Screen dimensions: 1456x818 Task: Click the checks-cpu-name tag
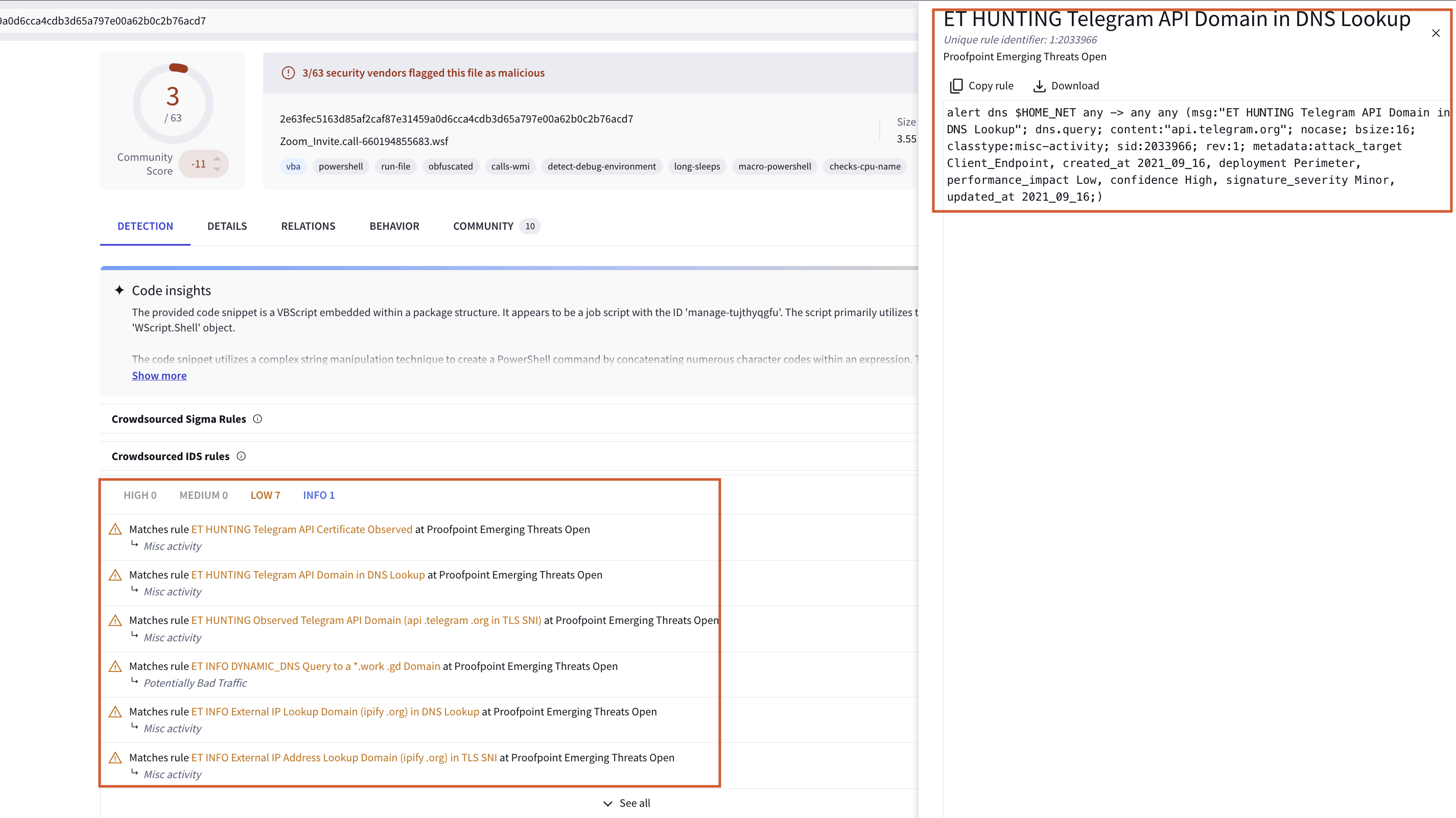(x=865, y=166)
